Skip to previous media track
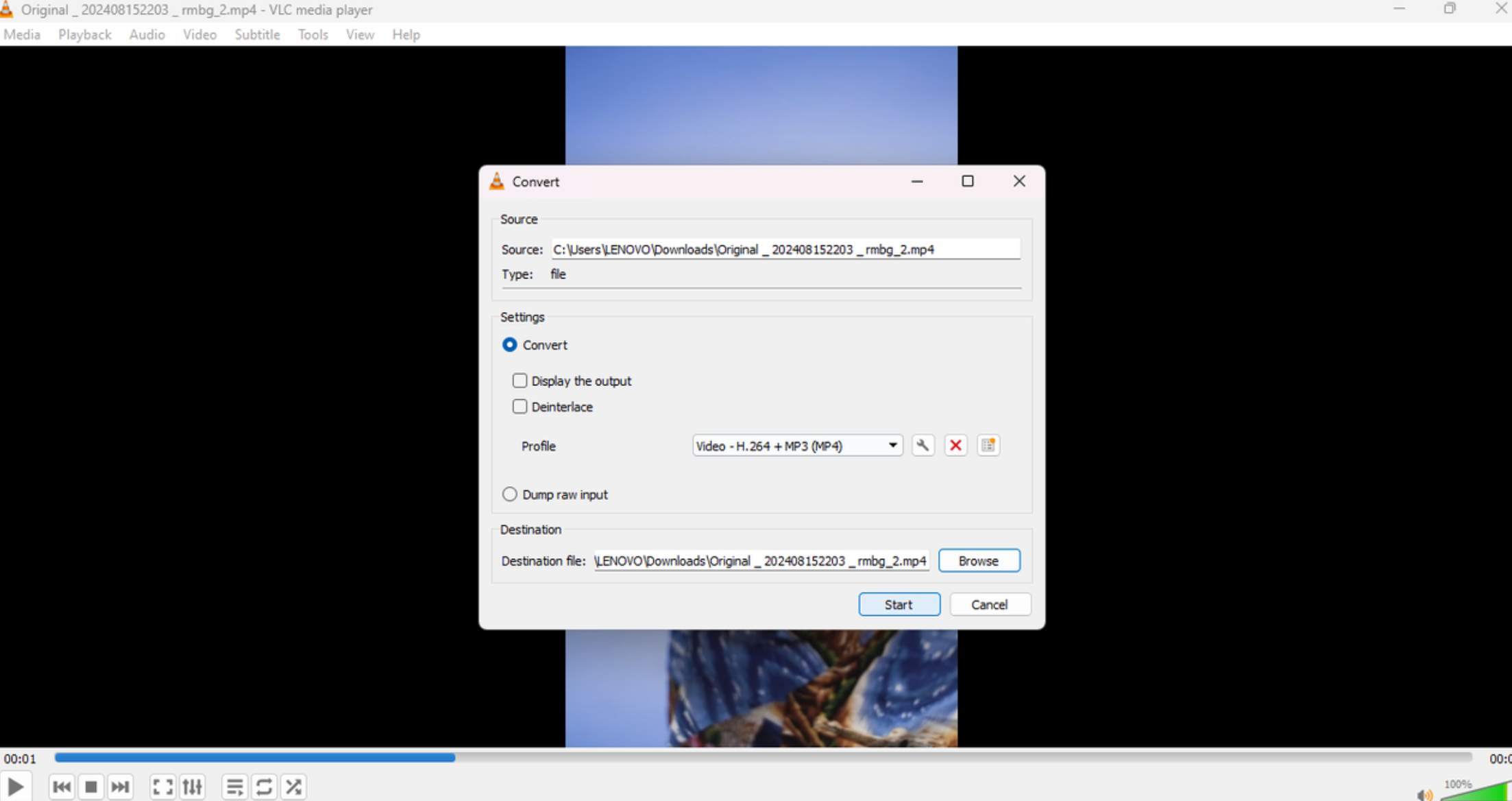This screenshot has width=1512, height=801. (x=62, y=787)
